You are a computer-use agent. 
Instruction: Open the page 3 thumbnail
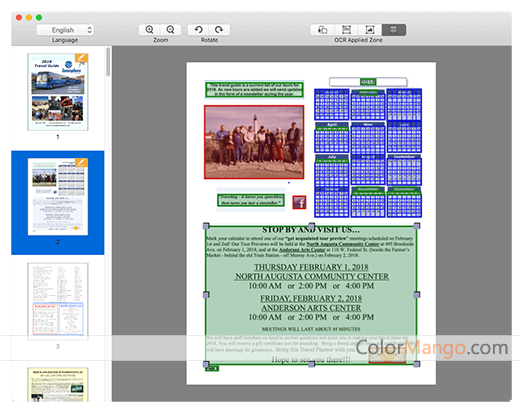pos(58,301)
